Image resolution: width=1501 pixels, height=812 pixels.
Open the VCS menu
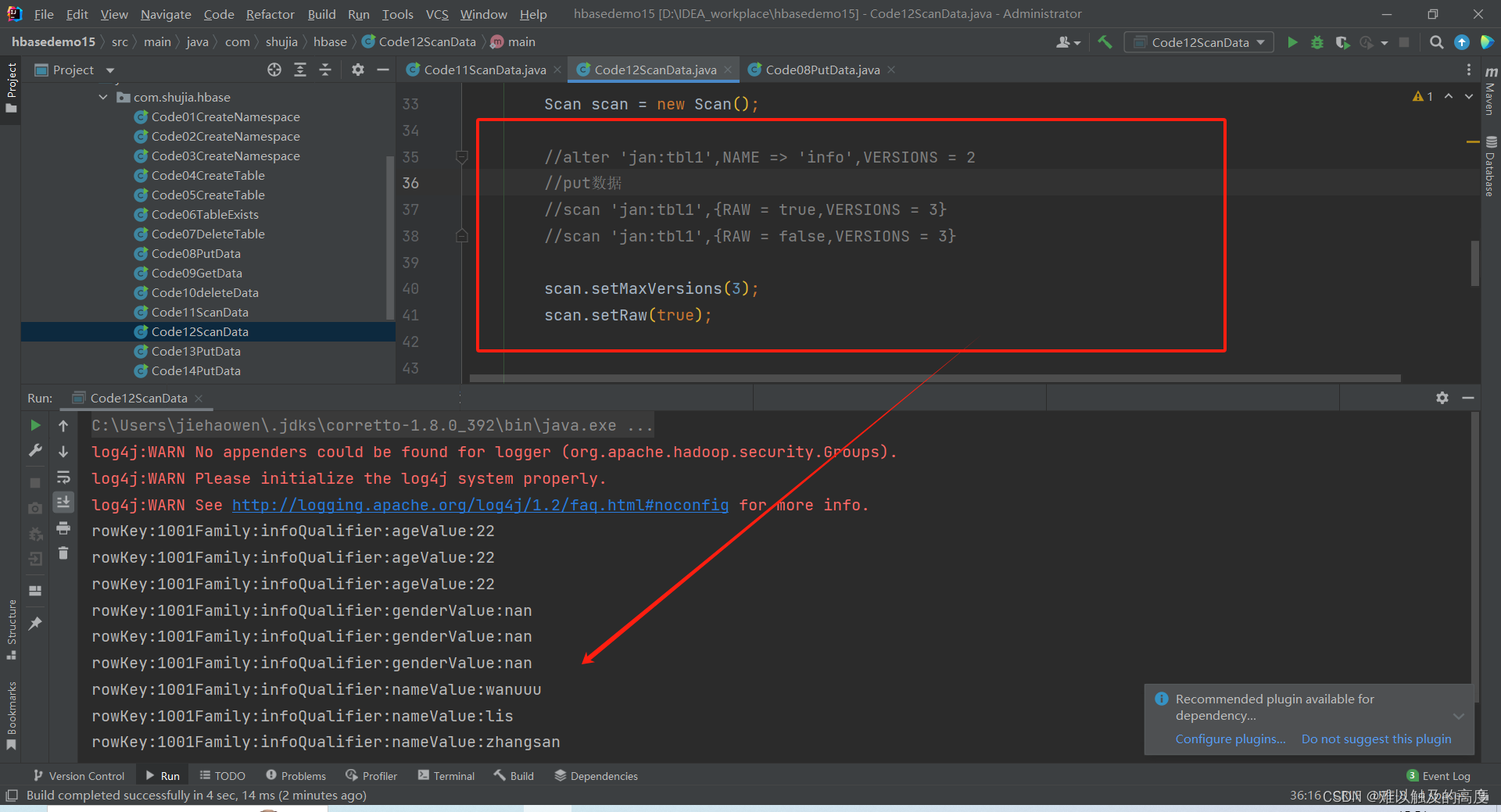[437, 14]
